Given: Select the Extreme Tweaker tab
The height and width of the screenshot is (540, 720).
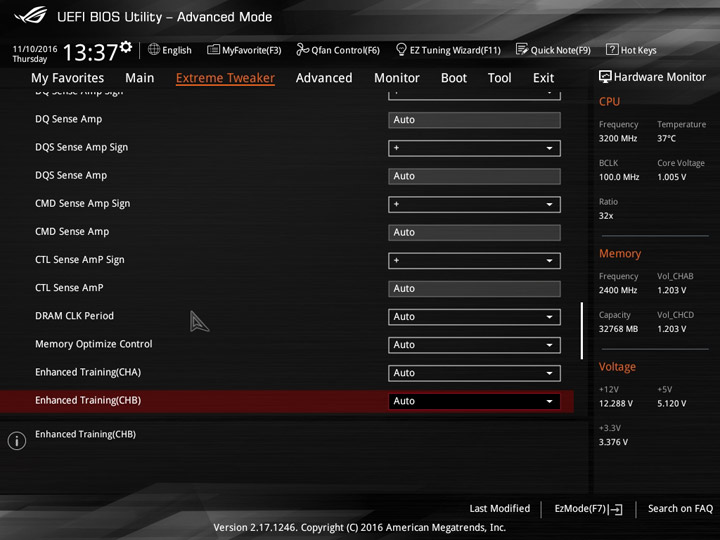Looking at the screenshot, I should [225, 78].
